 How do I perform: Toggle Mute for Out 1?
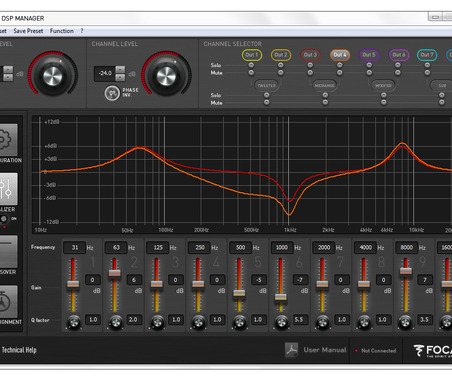pyautogui.click(x=251, y=72)
